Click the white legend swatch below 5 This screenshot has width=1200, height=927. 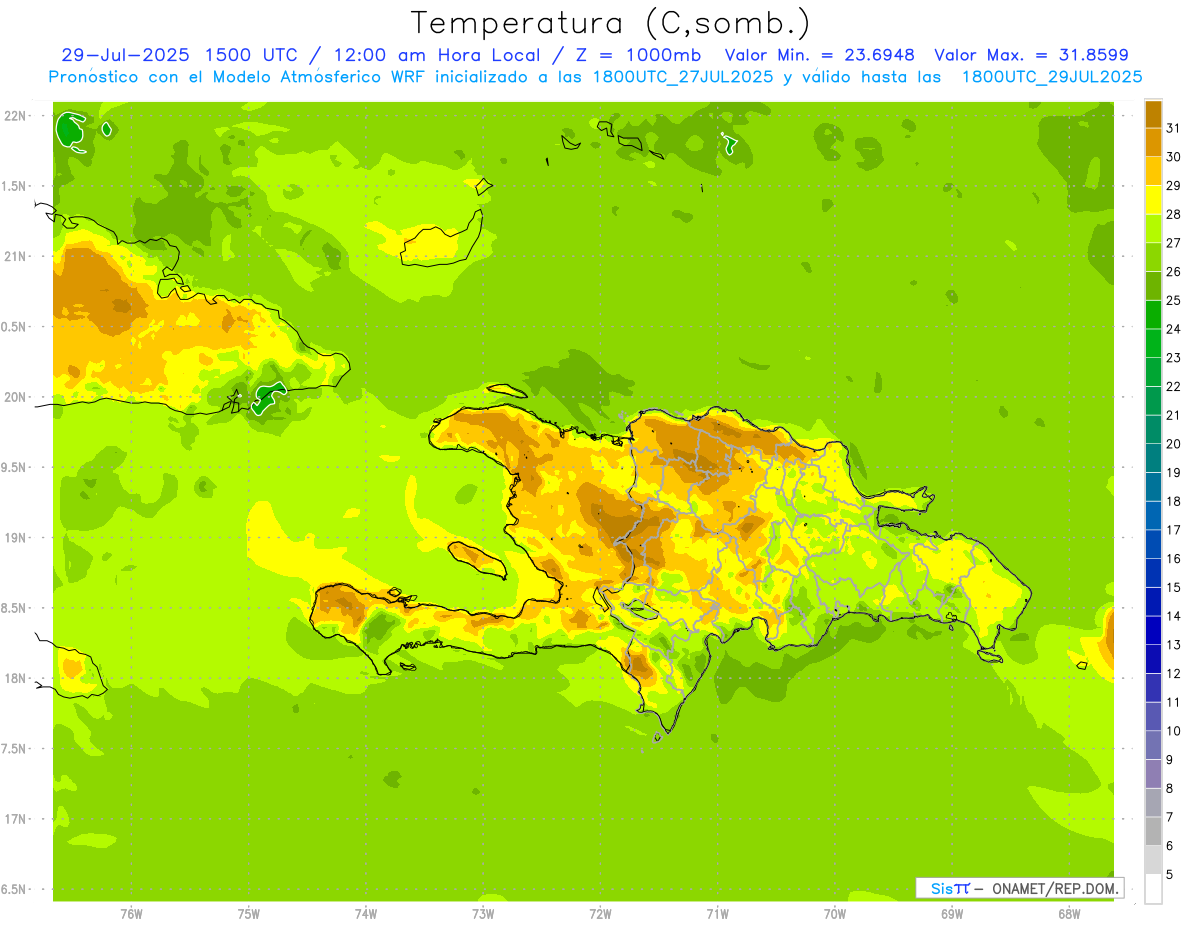(x=1153, y=889)
